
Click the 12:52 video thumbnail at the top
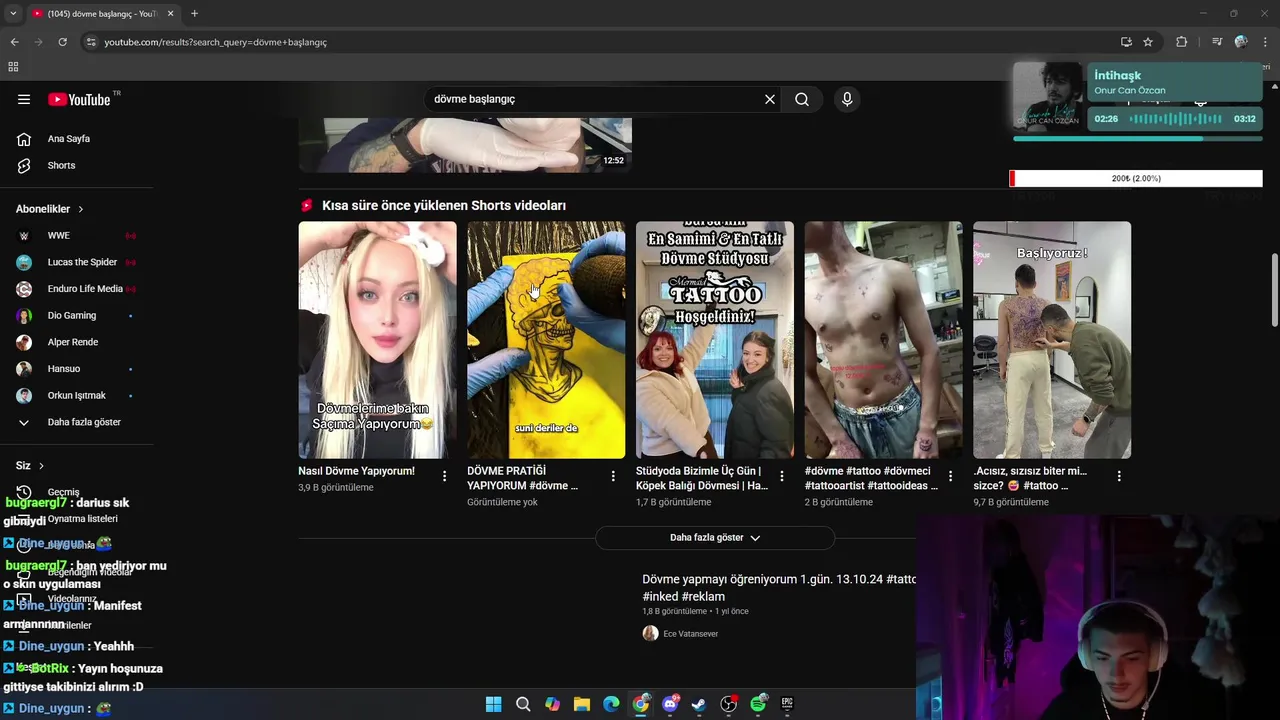tap(465, 144)
